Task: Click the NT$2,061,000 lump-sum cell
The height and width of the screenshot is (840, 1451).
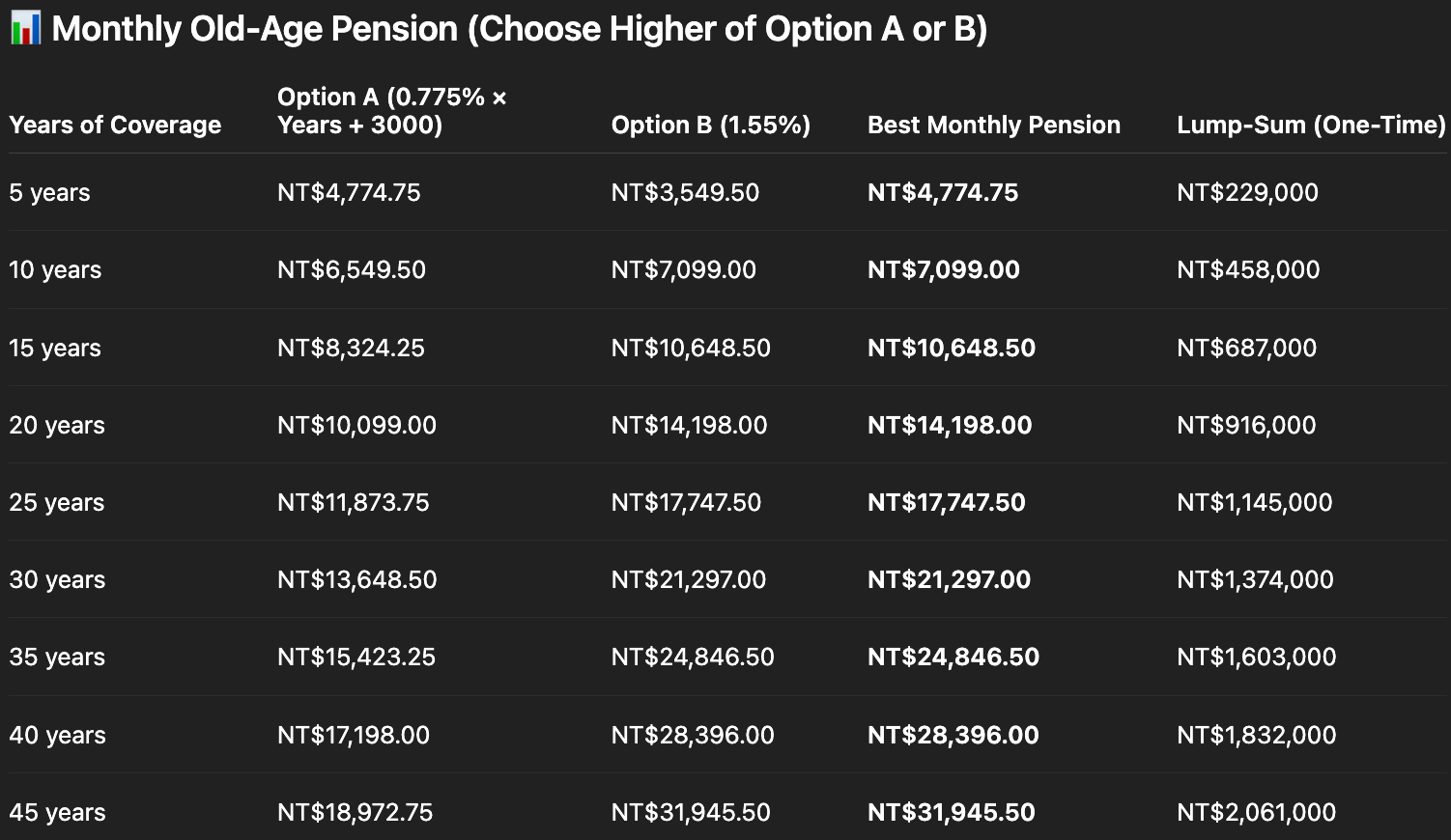Action: point(1256,812)
